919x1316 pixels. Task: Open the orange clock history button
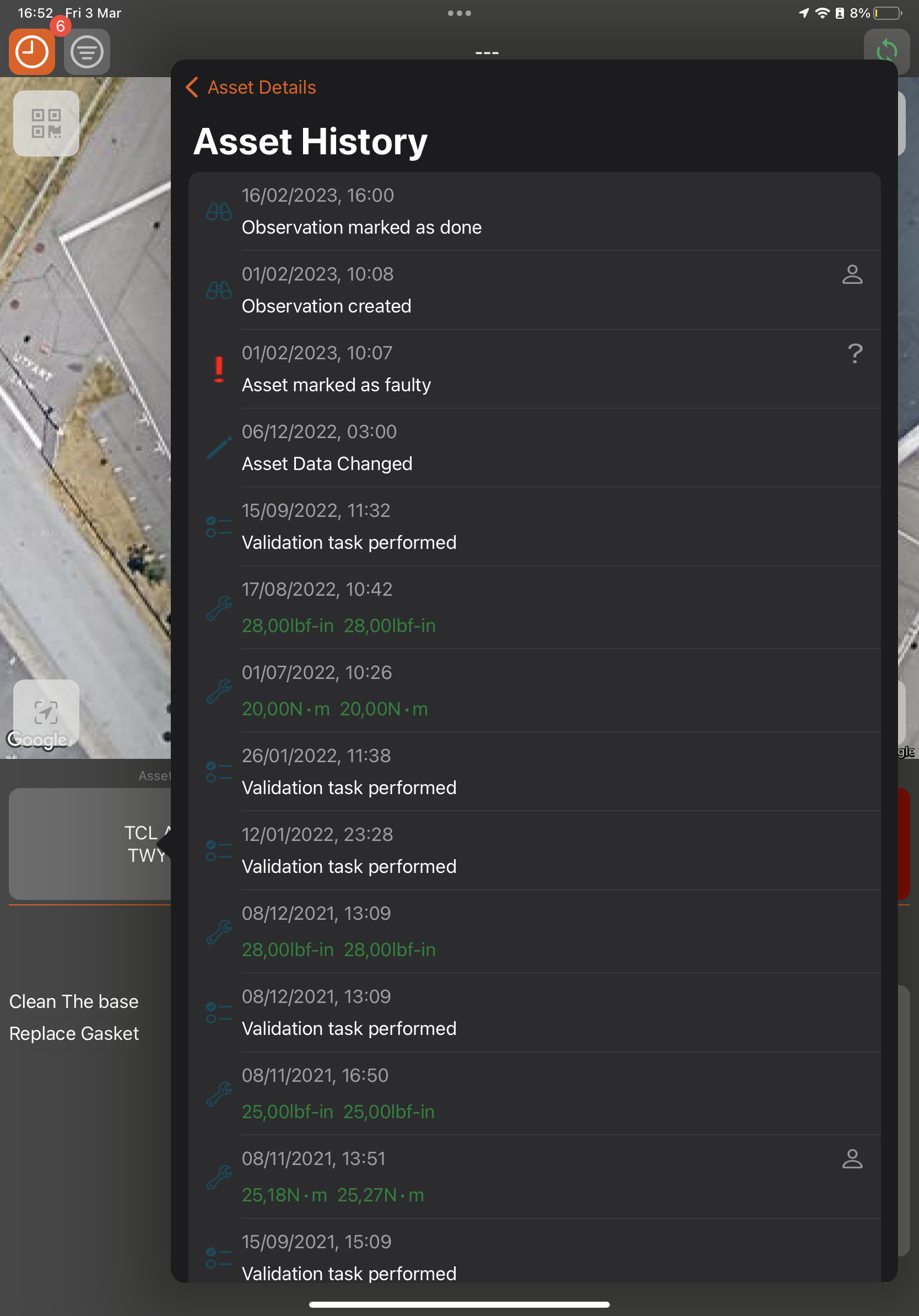[32, 52]
